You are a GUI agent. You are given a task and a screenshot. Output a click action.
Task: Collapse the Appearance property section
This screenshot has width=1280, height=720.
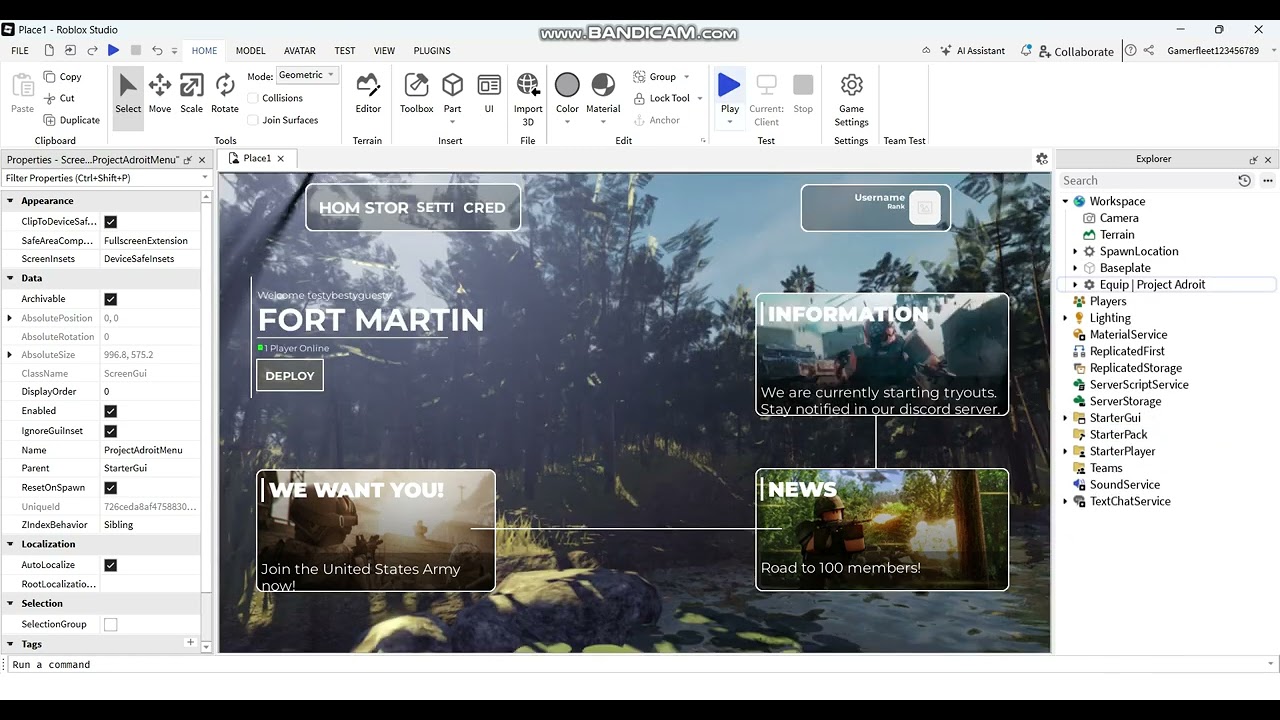click(10, 201)
